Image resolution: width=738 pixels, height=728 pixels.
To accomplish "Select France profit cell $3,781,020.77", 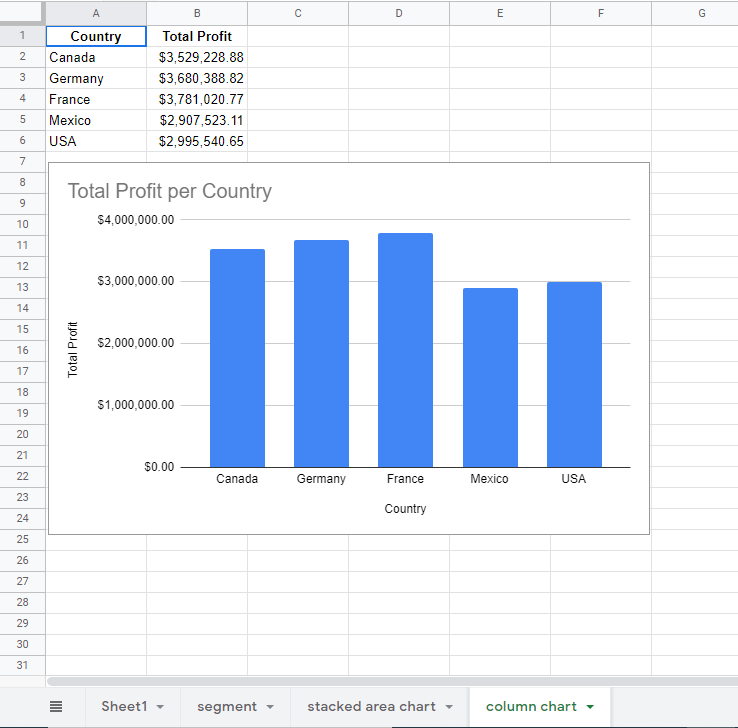I will coord(197,99).
